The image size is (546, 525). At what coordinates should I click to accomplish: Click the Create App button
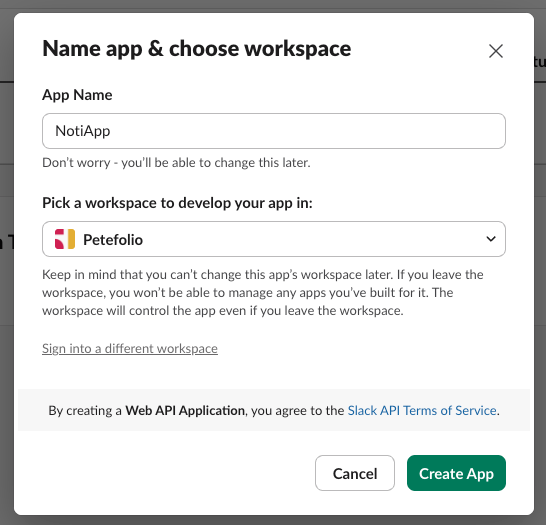tap(456, 473)
